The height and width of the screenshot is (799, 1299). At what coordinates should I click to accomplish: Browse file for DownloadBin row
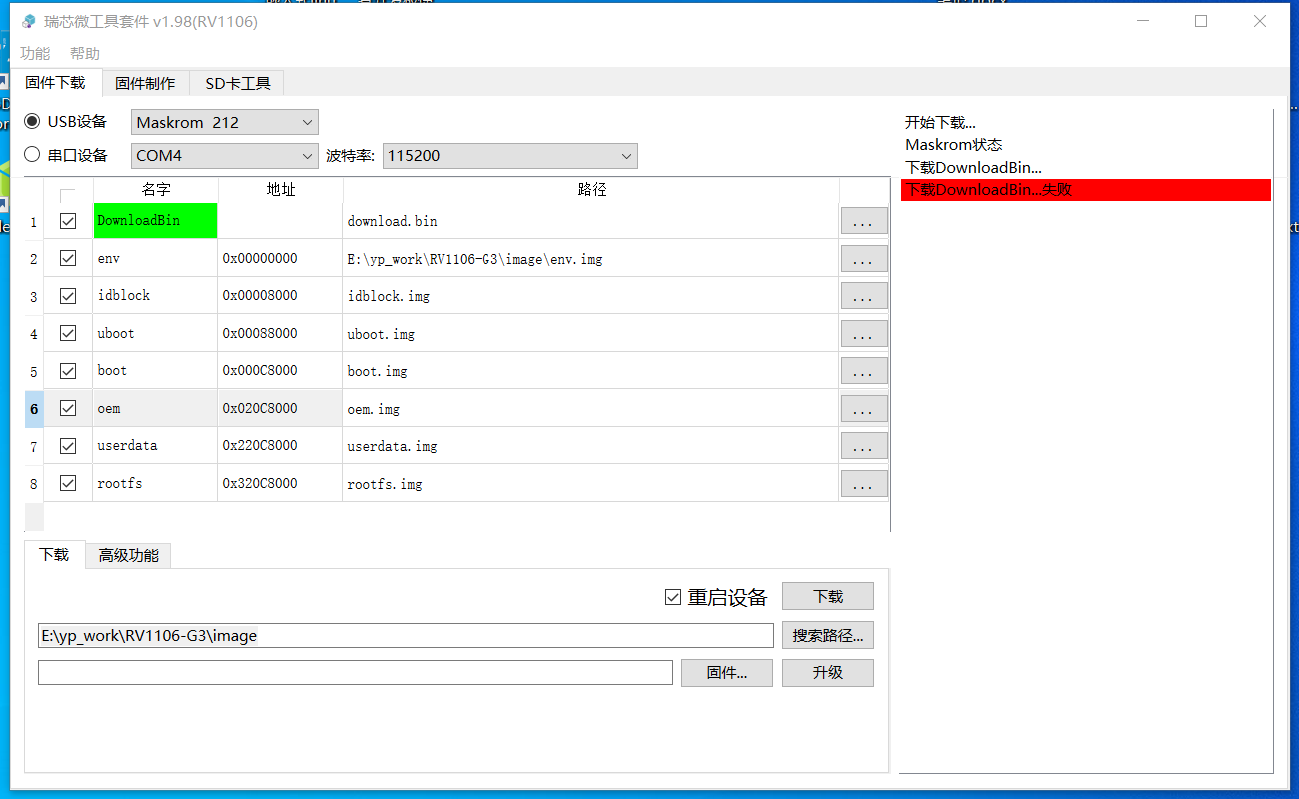(864, 221)
